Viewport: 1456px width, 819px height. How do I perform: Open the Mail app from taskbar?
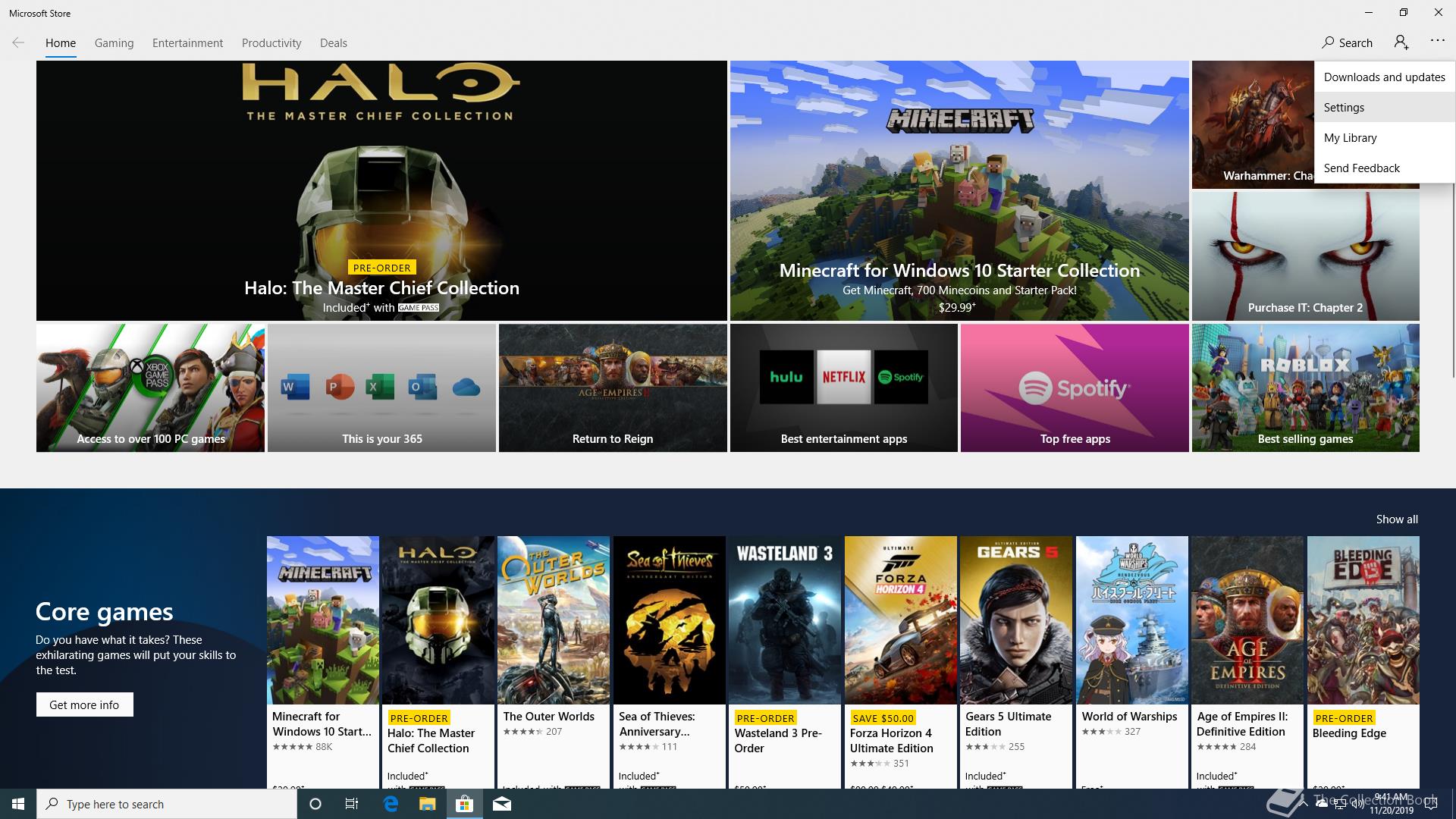[x=502, y=804]
